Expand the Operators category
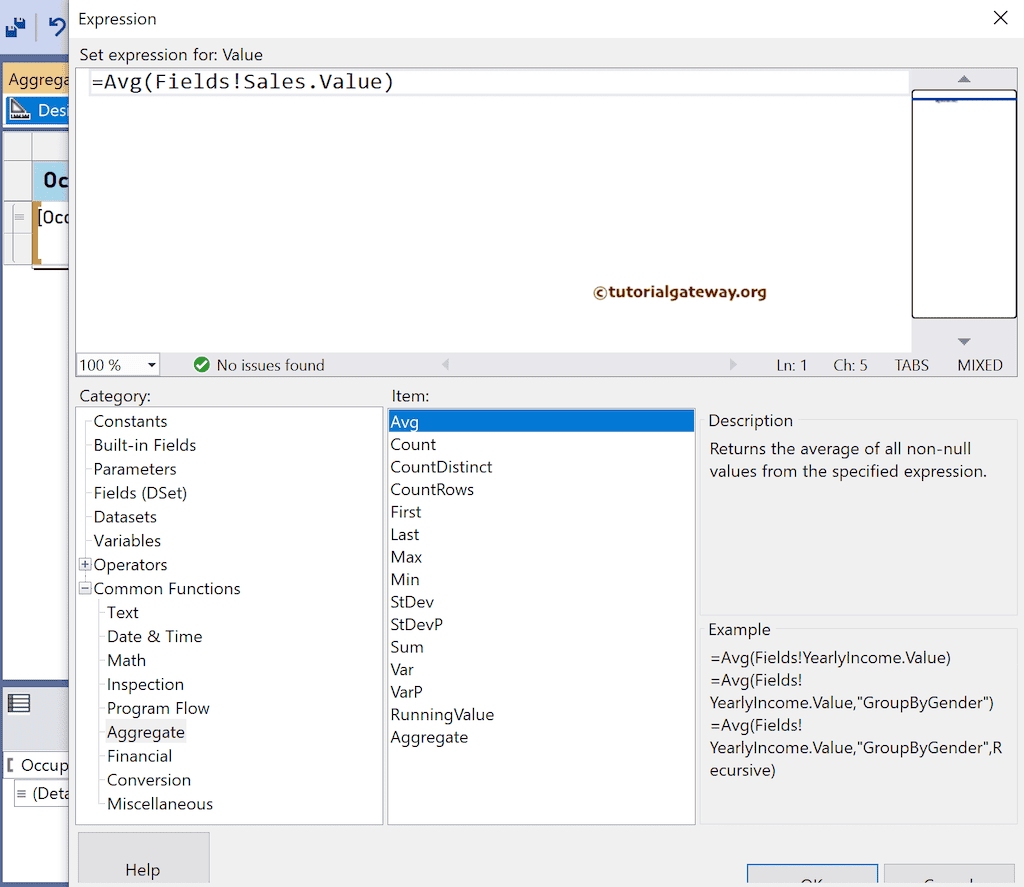 tap(85, 564)
